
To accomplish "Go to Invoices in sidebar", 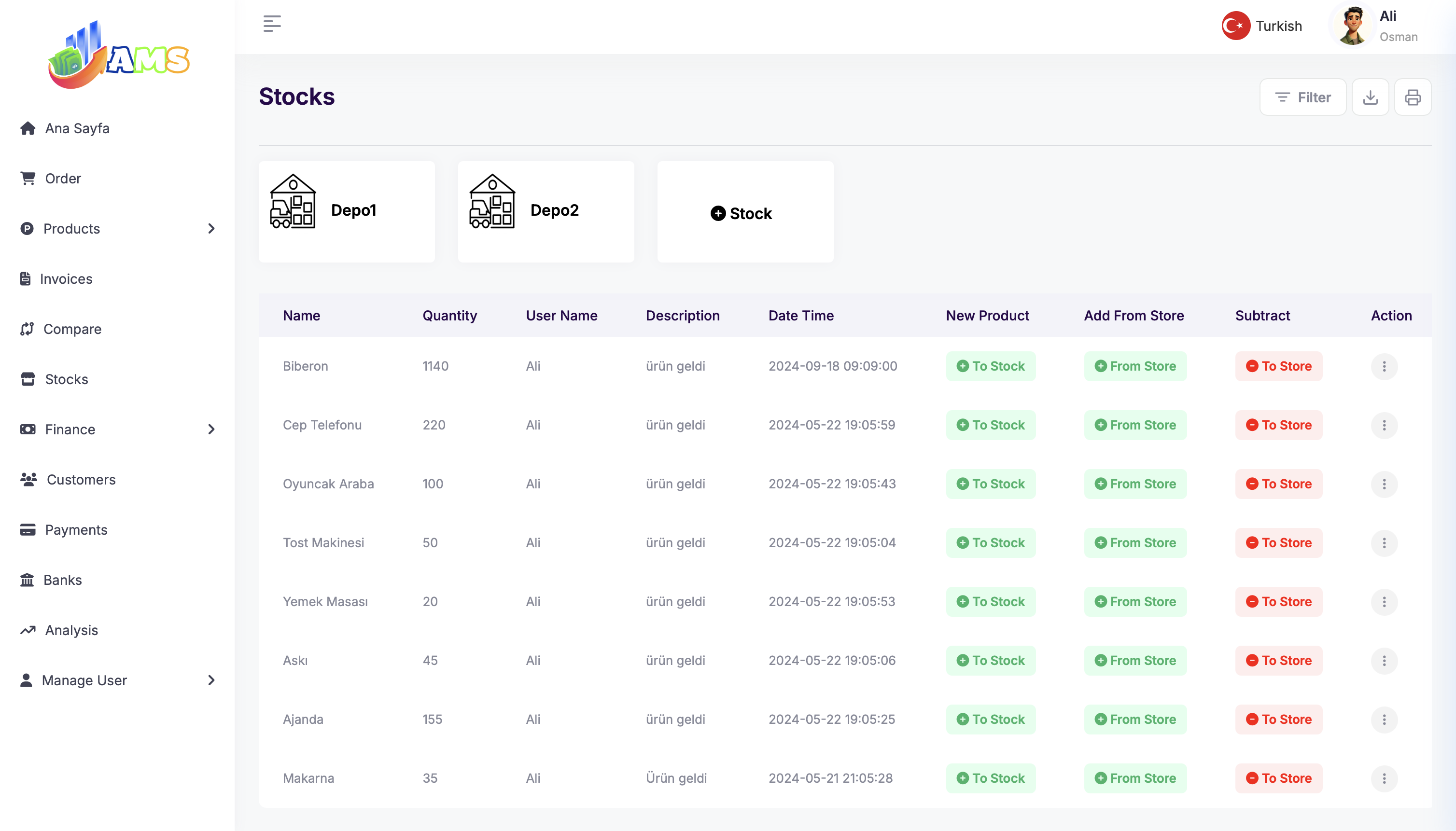I will [x=66, y=279].
